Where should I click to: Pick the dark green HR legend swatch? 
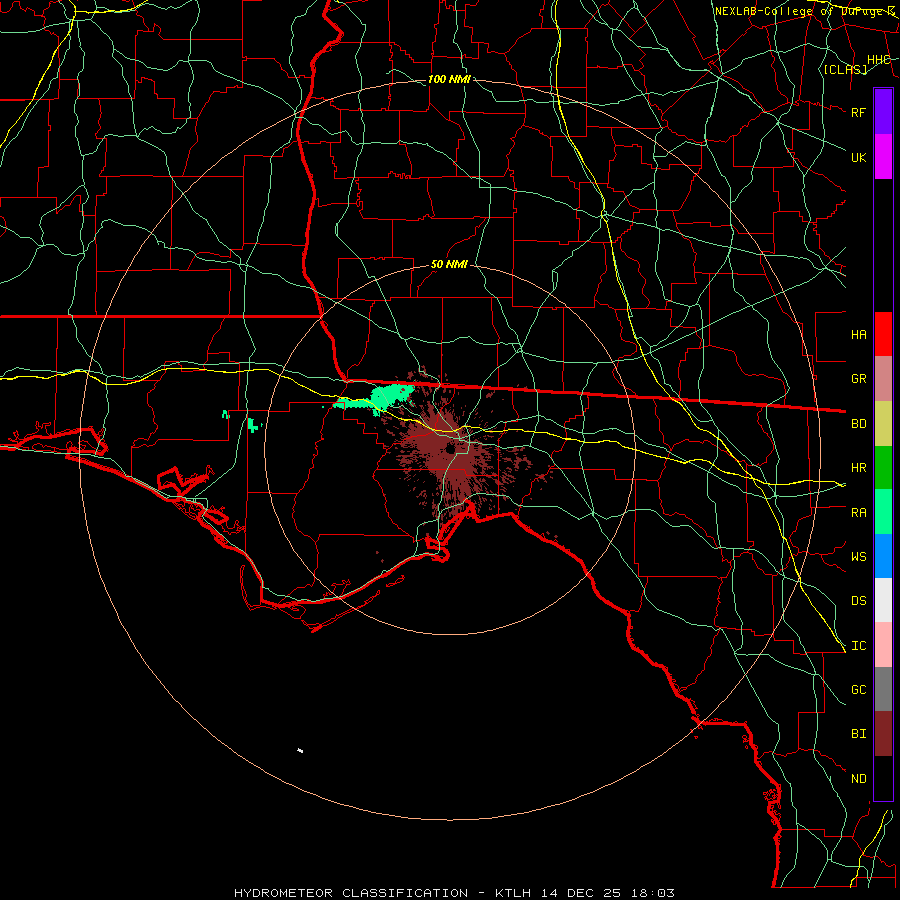pos(883,468)
